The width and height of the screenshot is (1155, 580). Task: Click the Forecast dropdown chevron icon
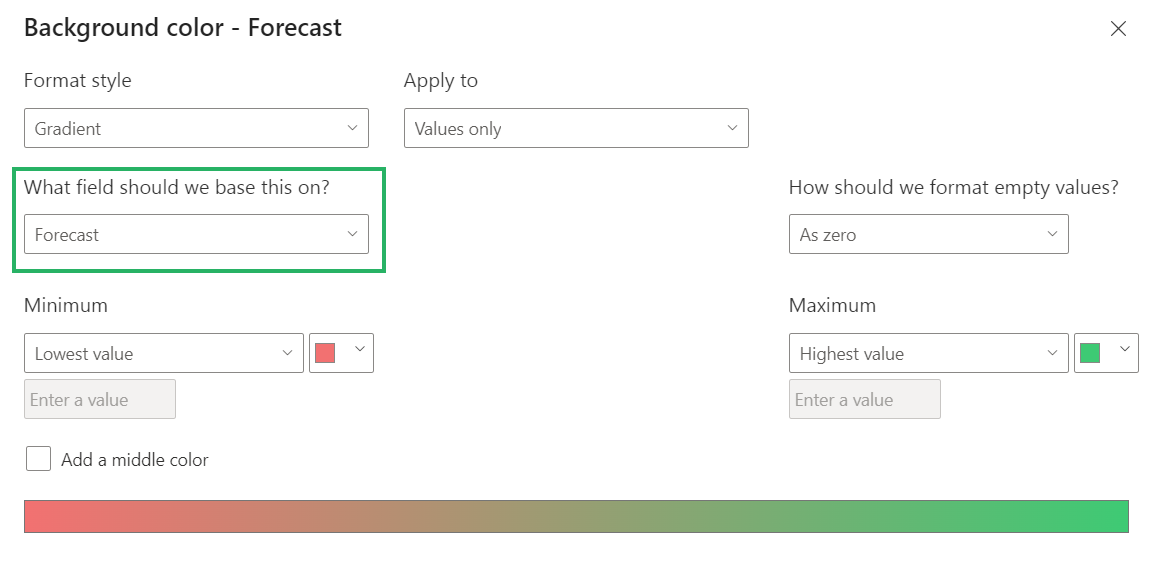tap(352, 234)
